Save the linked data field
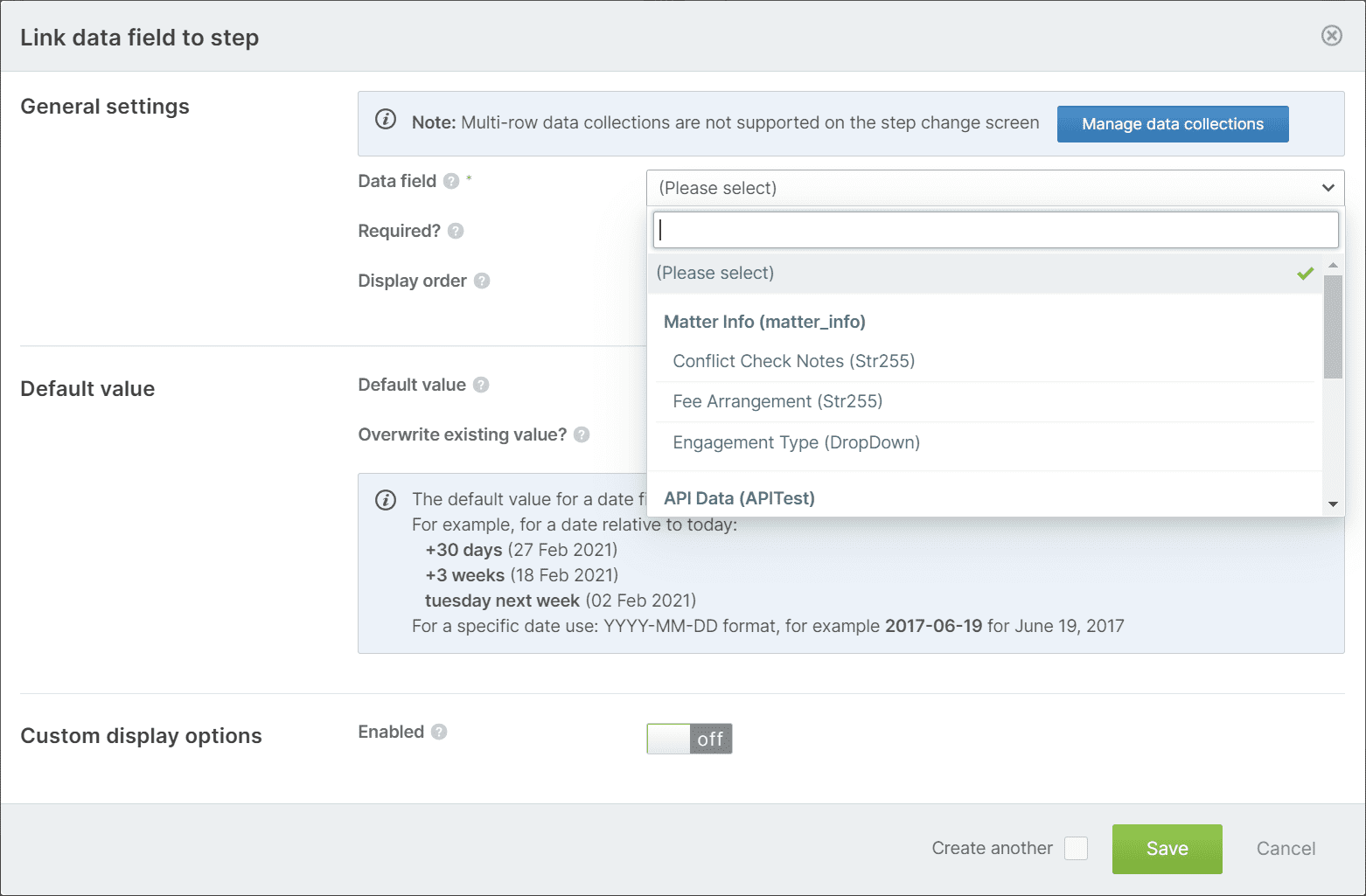 click(1167, 848)
